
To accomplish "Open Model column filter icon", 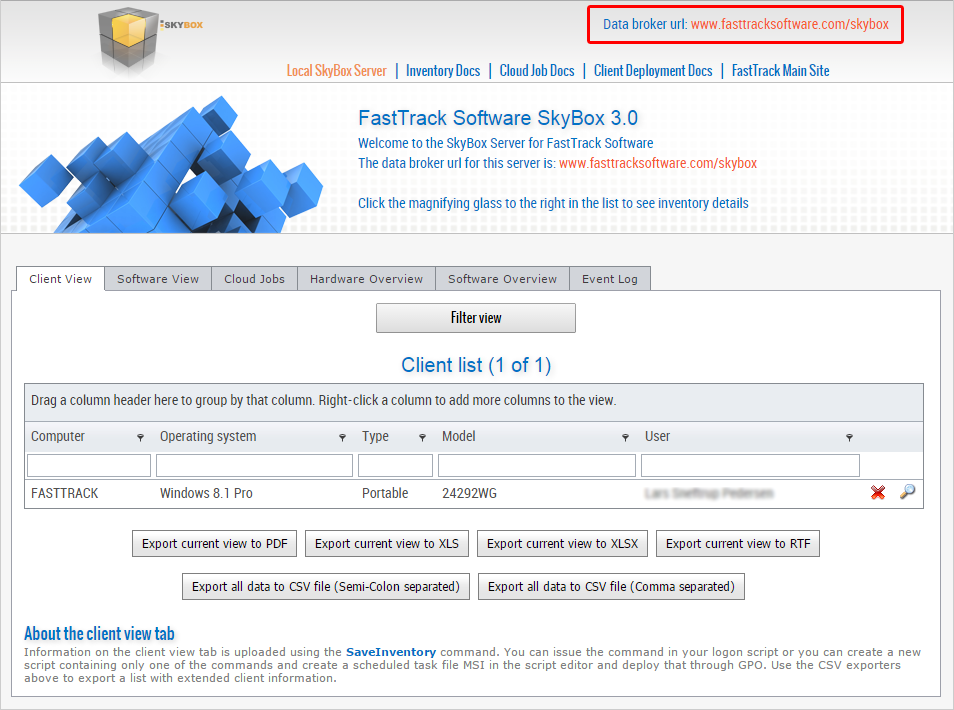I will click(625, 437).
